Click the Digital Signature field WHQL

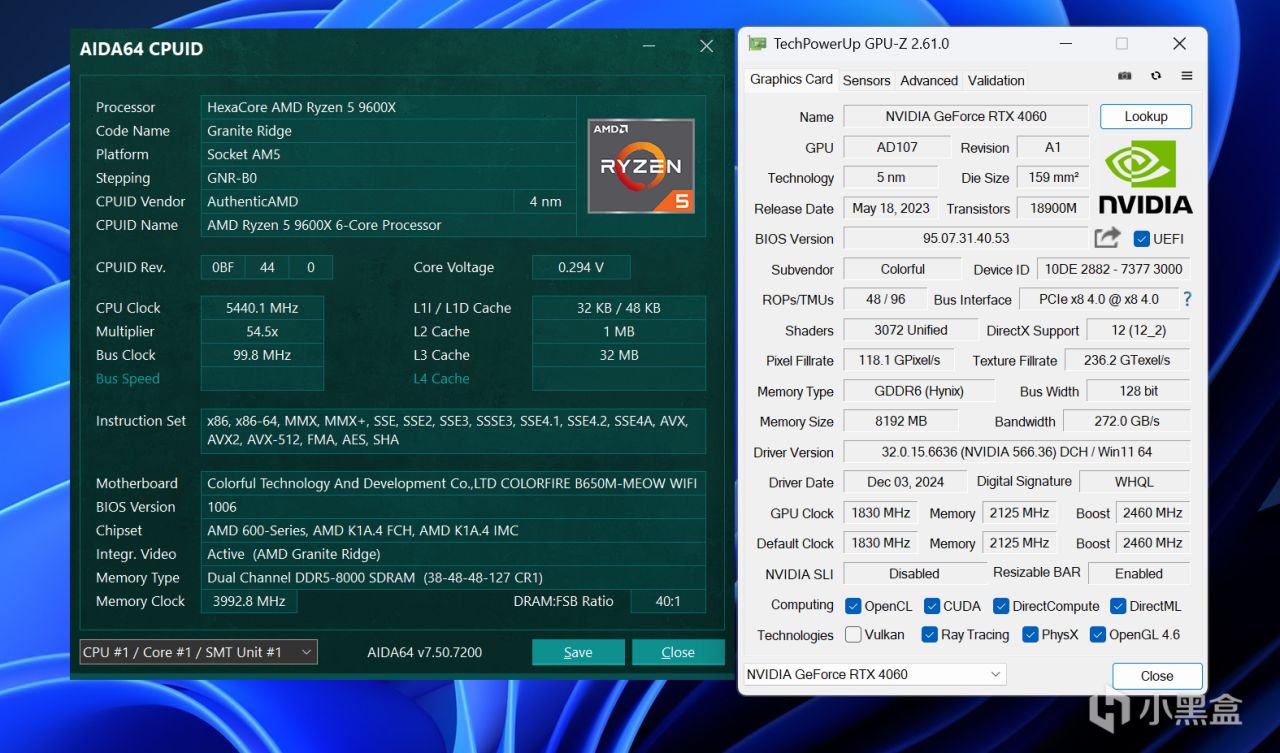(1134, 481)
